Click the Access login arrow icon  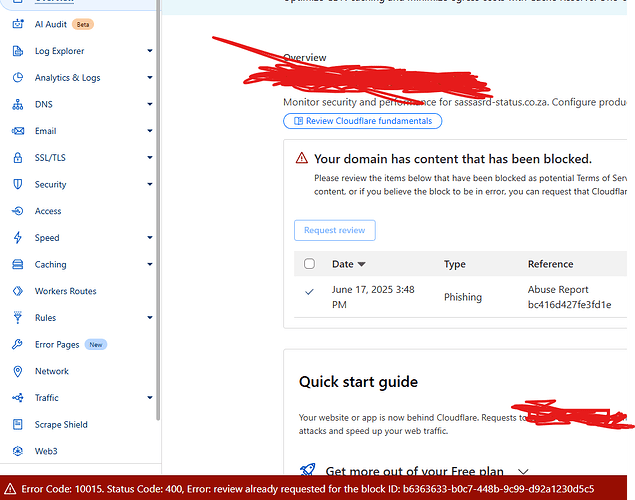tap(18, 211)
